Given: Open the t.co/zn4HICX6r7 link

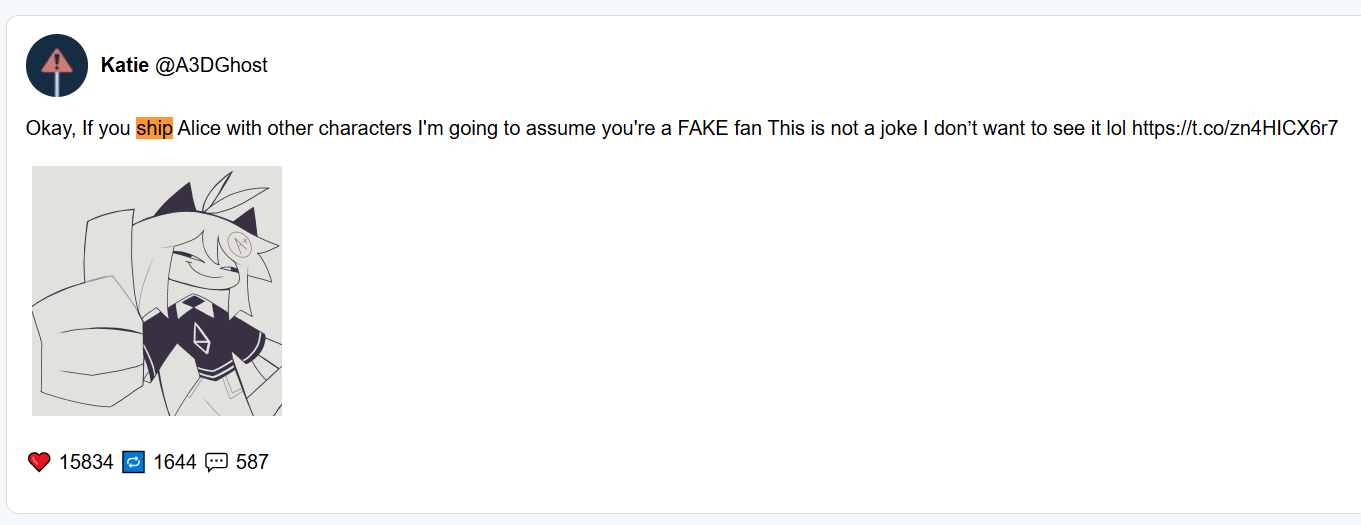Looking at the screenshot, I should click(x=1235, y=129).
